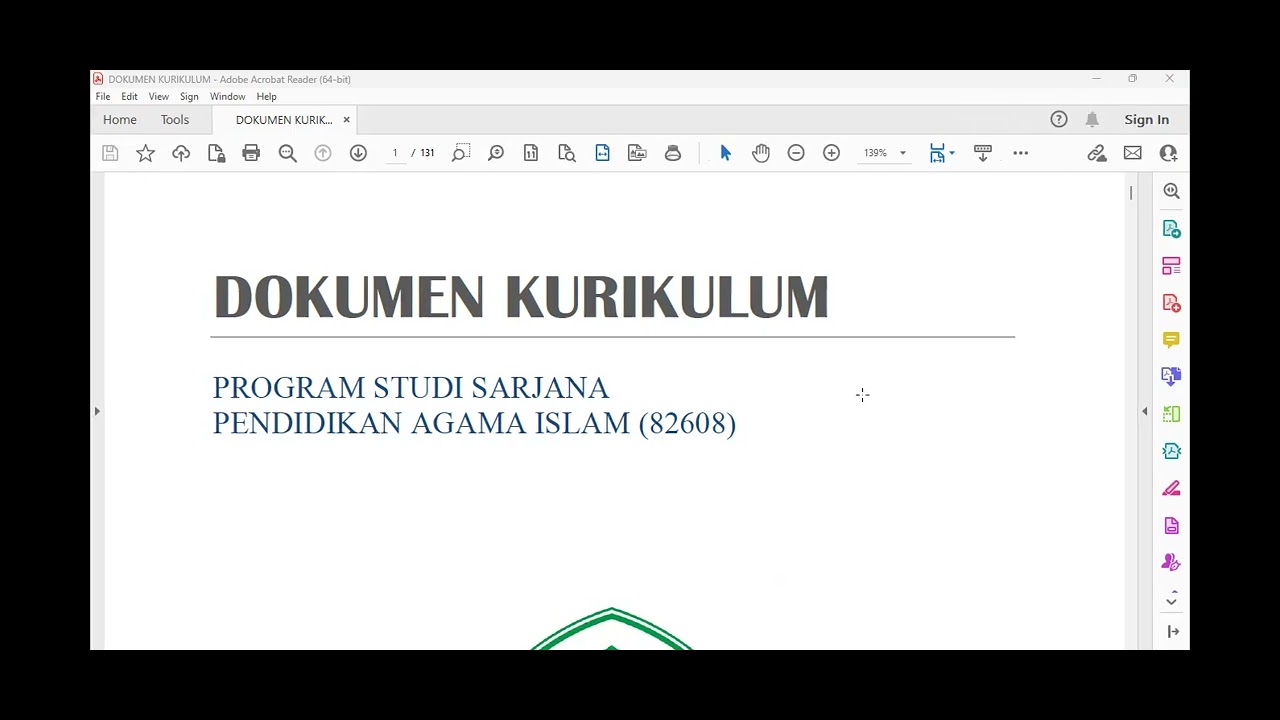The width and height of the screenshot is (1280, 720).
Task: Zoom in with the plus button
Action: click(x=831, y=153)
